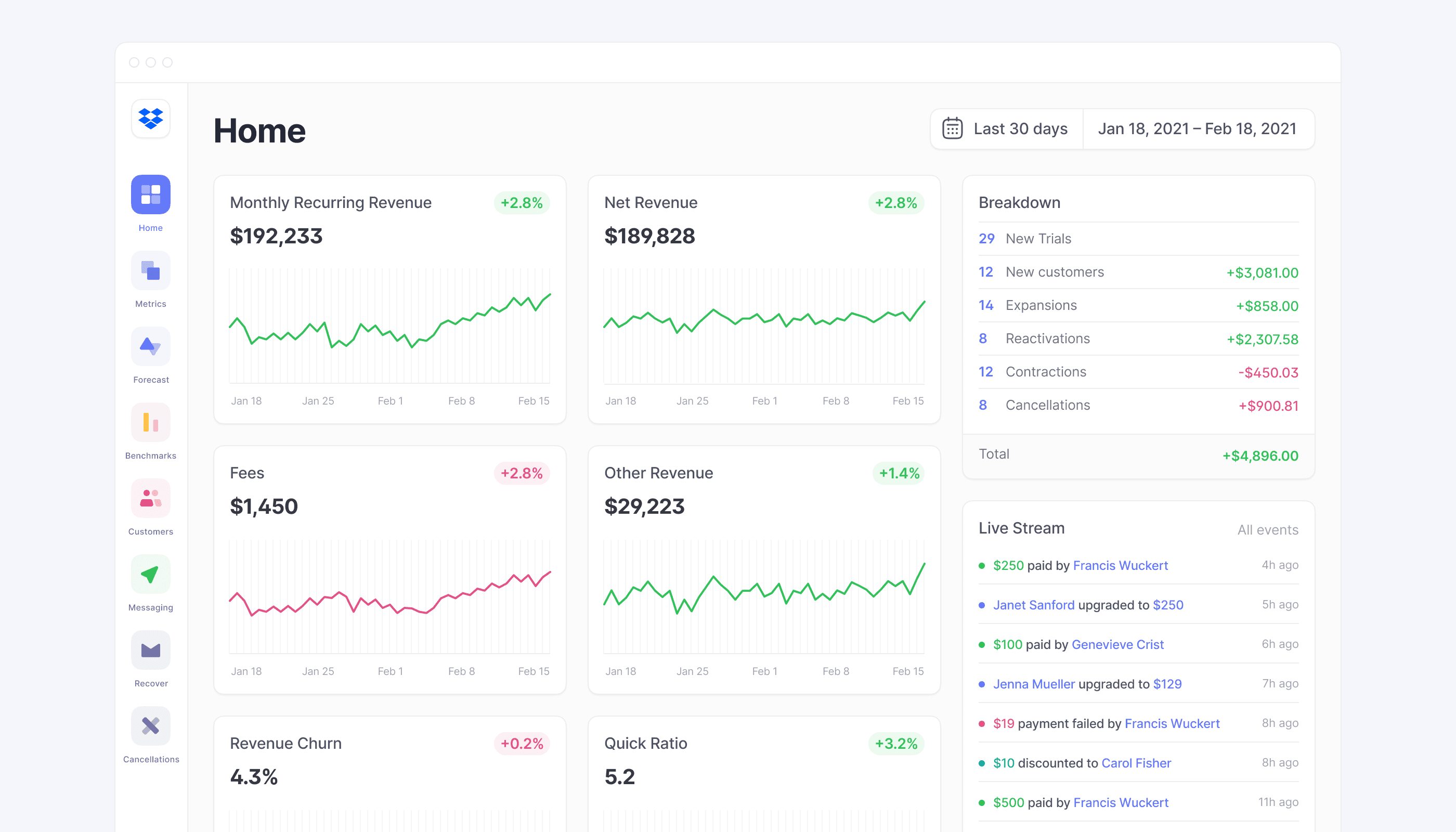Select the Reactivations breakdown row
1456x832 pixels.
point(1138,339)
